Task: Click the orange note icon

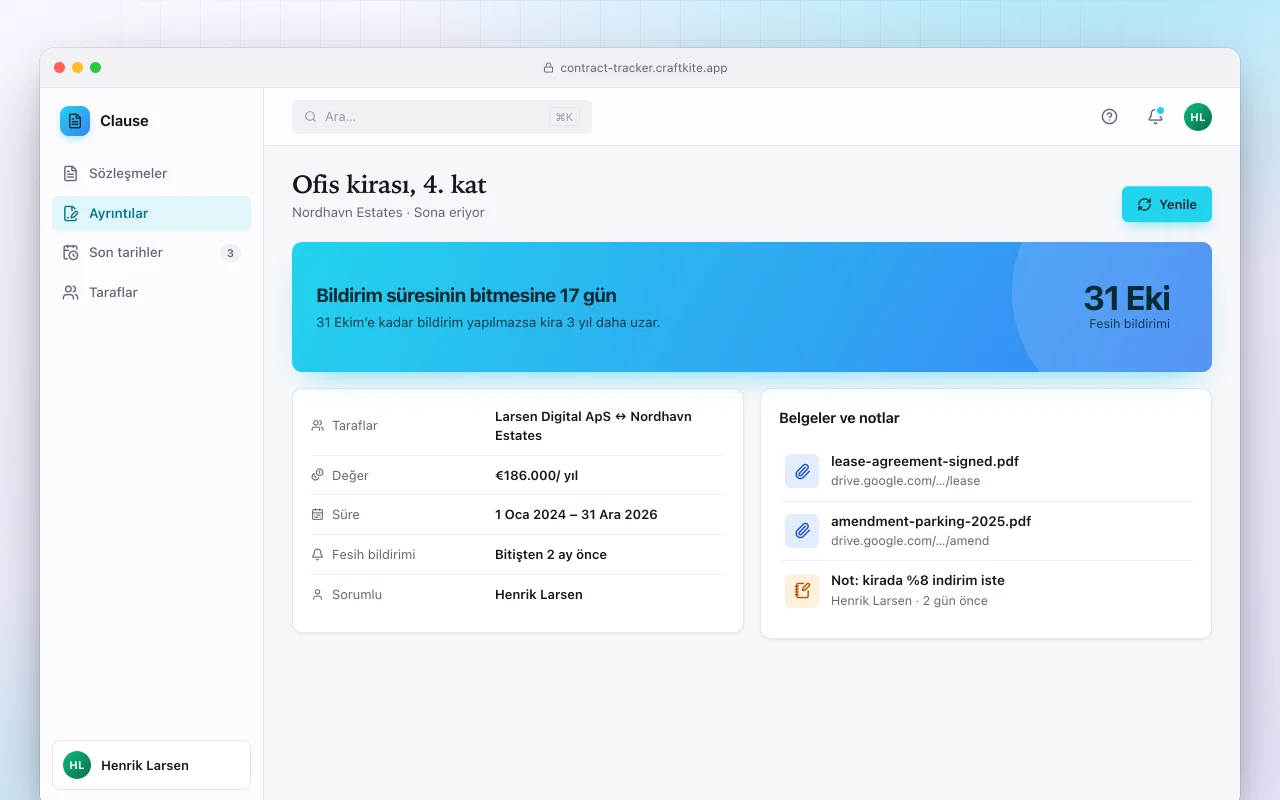Action: (x=802, y=590)
